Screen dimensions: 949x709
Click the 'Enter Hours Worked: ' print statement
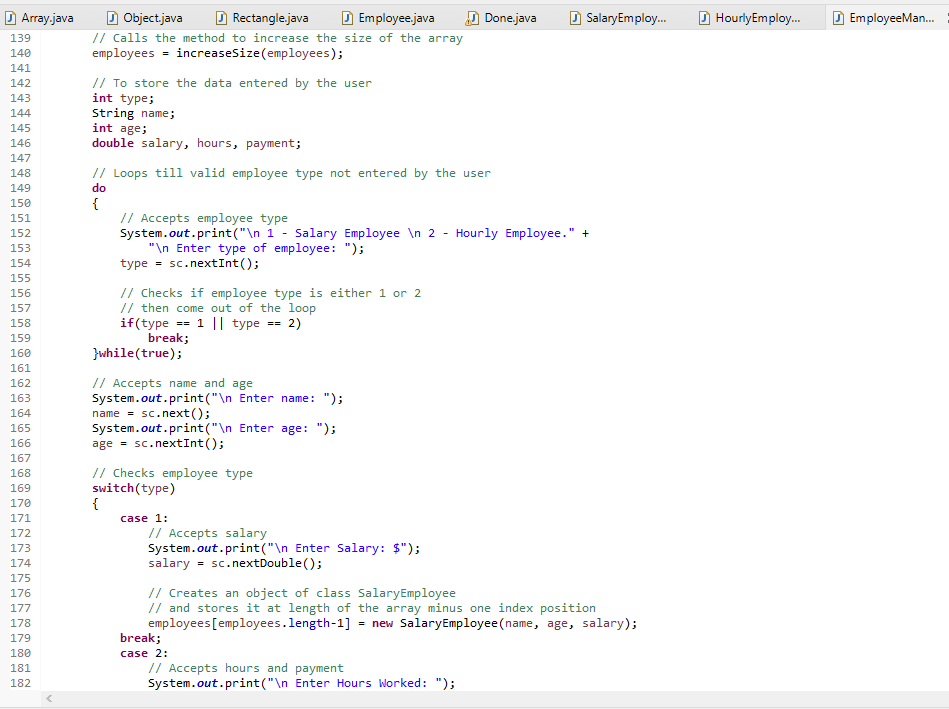[x=301, y=684]
